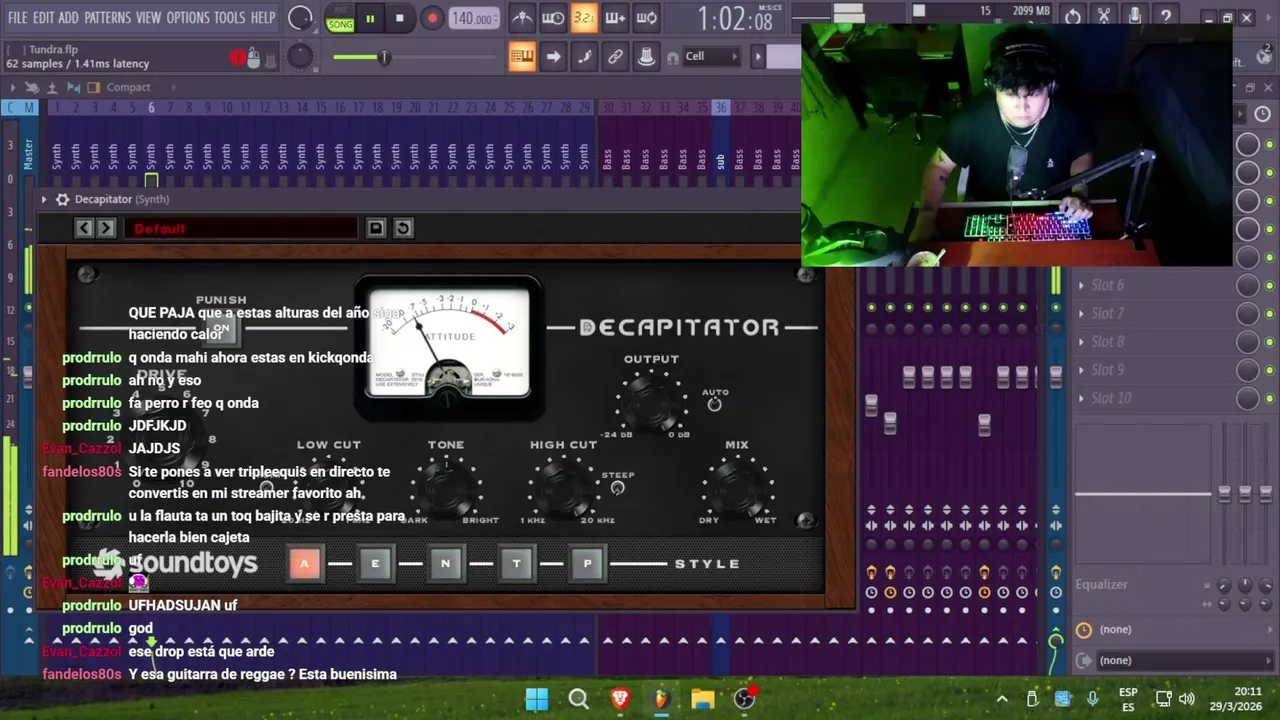This screenshot has width=1280, height=720.
Task: Open the PATTERNS menu
Action: tap(107, 18)
